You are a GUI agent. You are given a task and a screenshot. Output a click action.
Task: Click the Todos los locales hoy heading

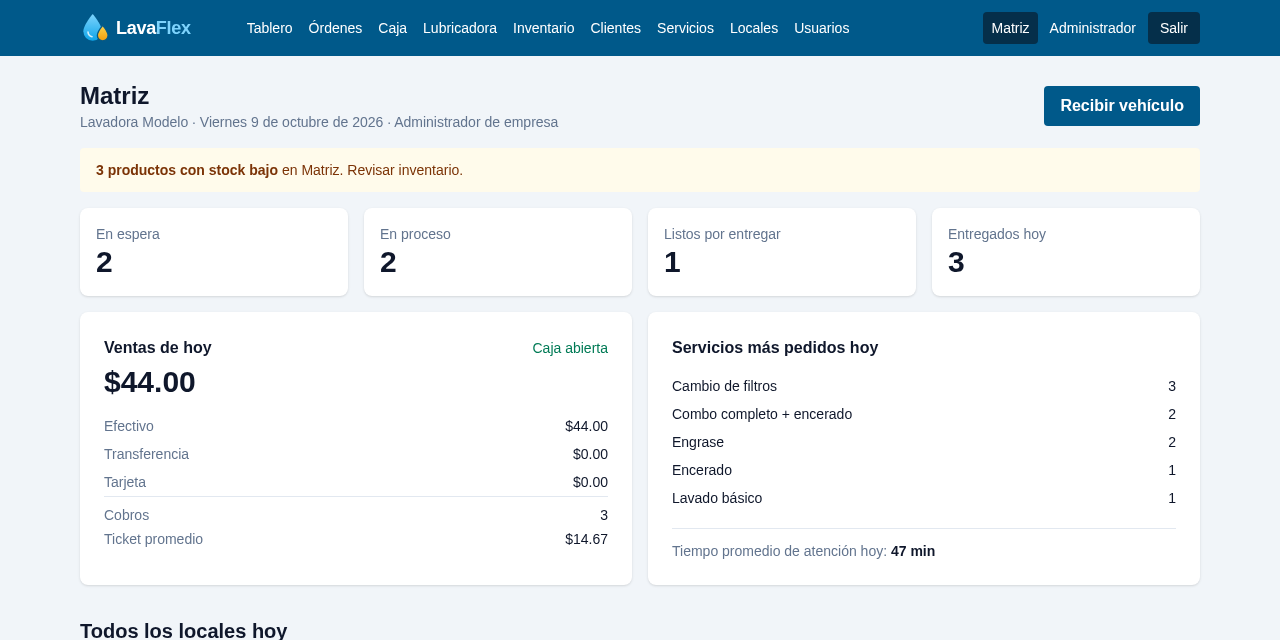click(184, 630)
